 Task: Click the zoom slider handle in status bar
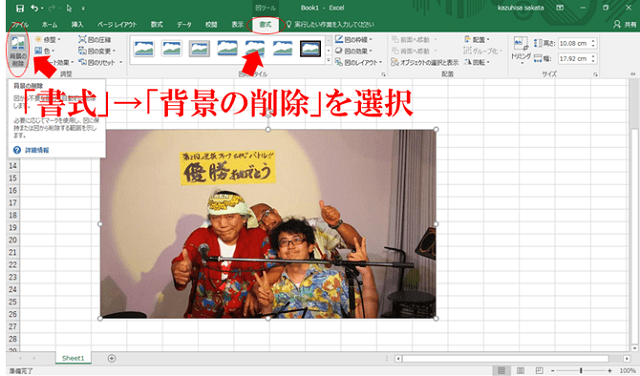click(x=581, y=371)
